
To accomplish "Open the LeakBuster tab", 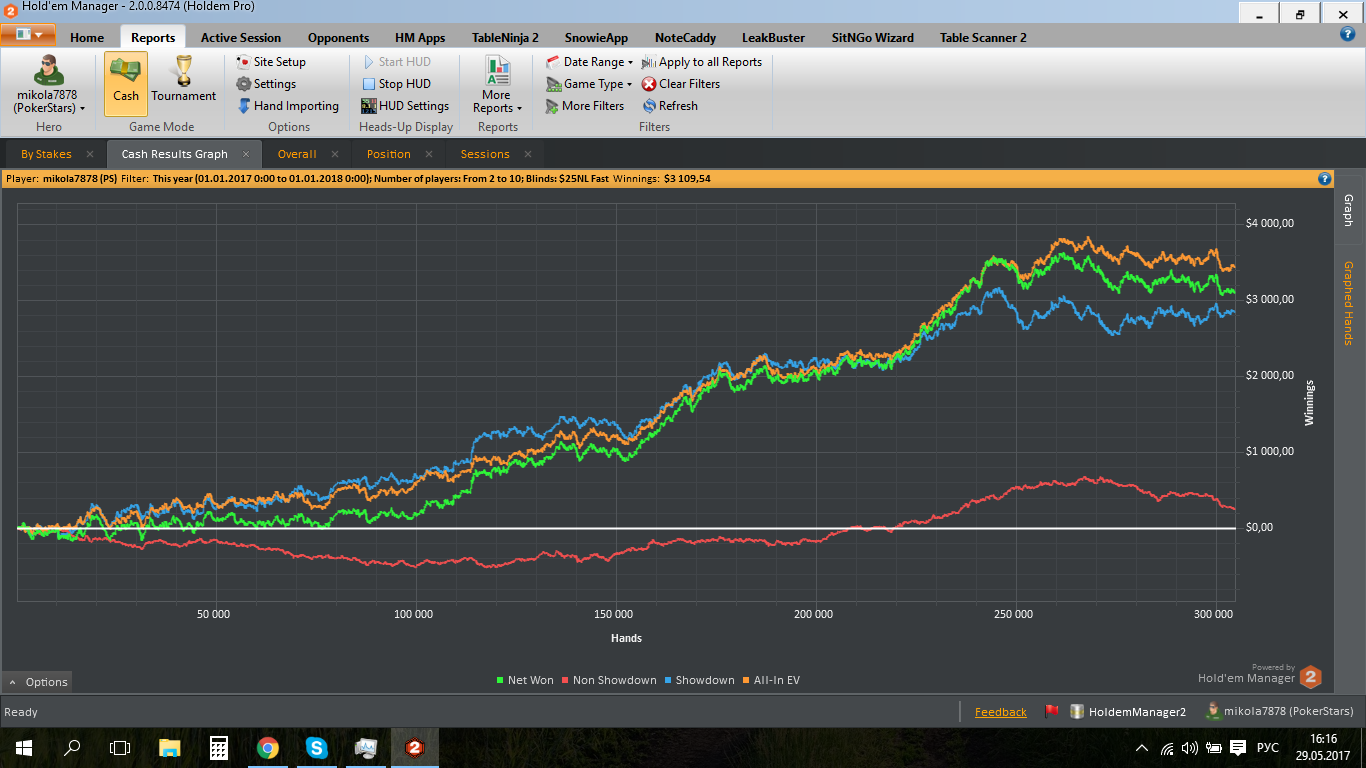I will (x=773, y=38).
